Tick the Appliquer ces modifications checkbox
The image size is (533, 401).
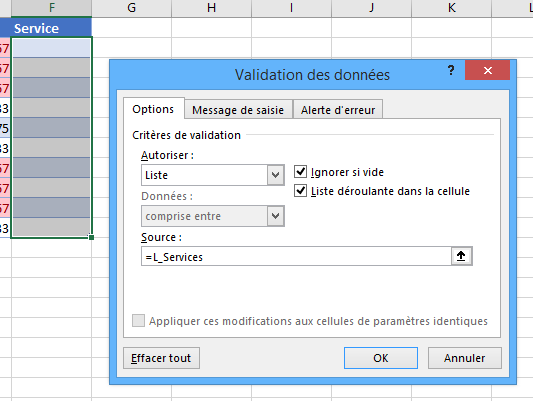click(138, 320)
